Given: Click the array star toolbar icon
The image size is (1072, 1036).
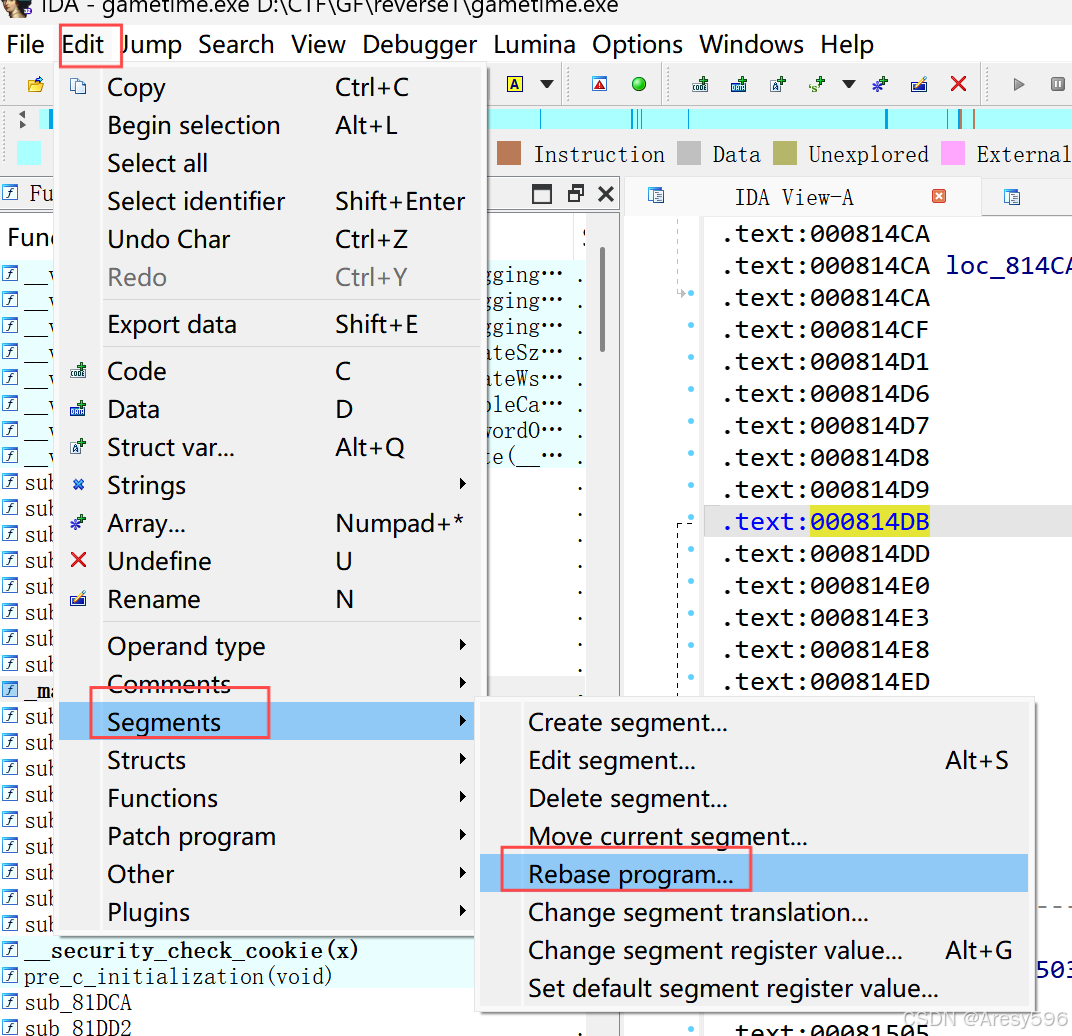Looking at the screenshot, I should (x=880, y=84).
